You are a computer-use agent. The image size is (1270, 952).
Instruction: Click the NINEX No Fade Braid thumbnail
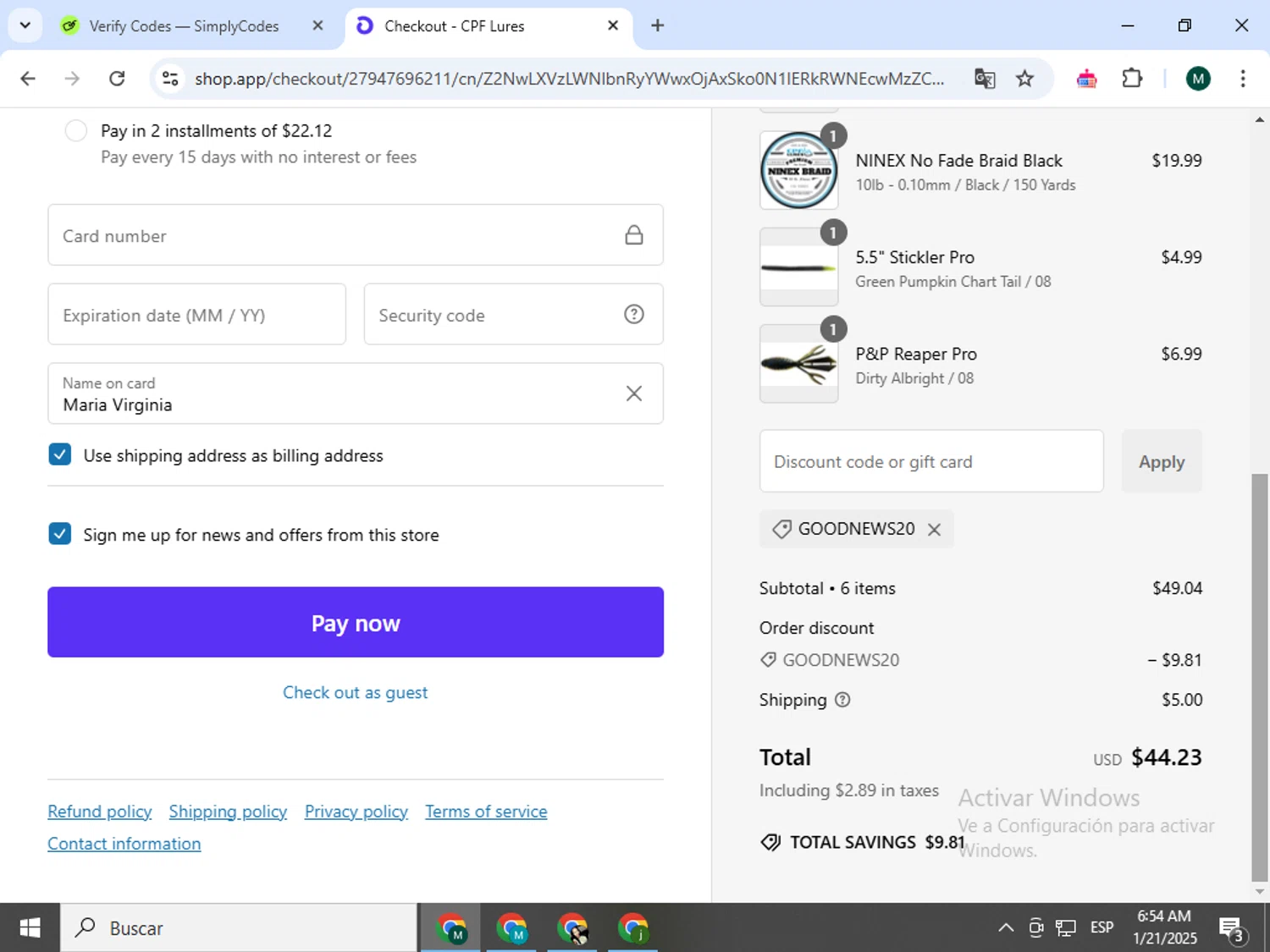(x=798, y=170)
